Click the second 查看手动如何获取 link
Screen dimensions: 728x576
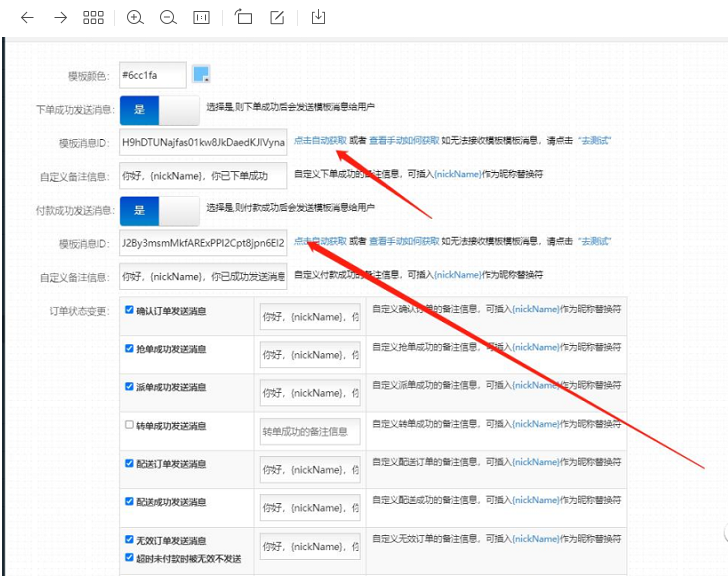pos(404,242)
